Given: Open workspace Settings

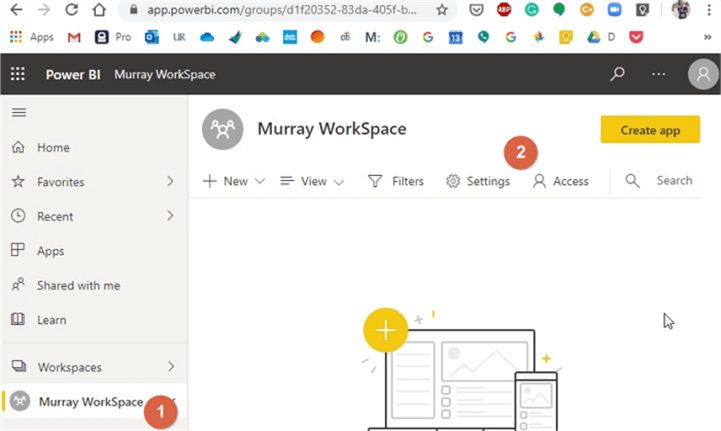Looking at the screenshot, I should coord(478,181).
